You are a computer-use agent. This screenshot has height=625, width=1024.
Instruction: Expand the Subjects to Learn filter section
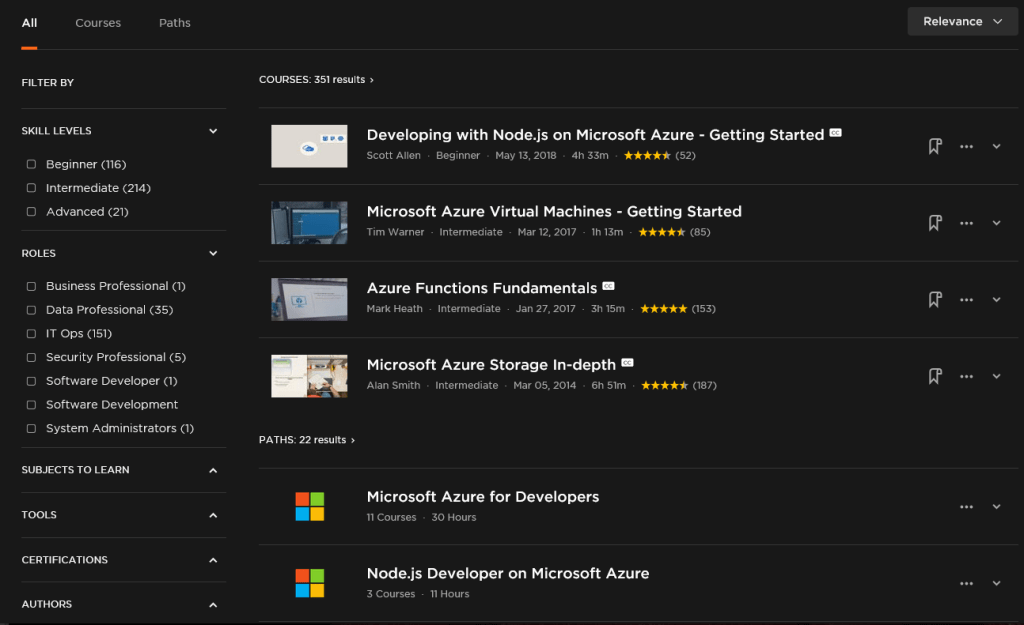(x=213, y=470)
